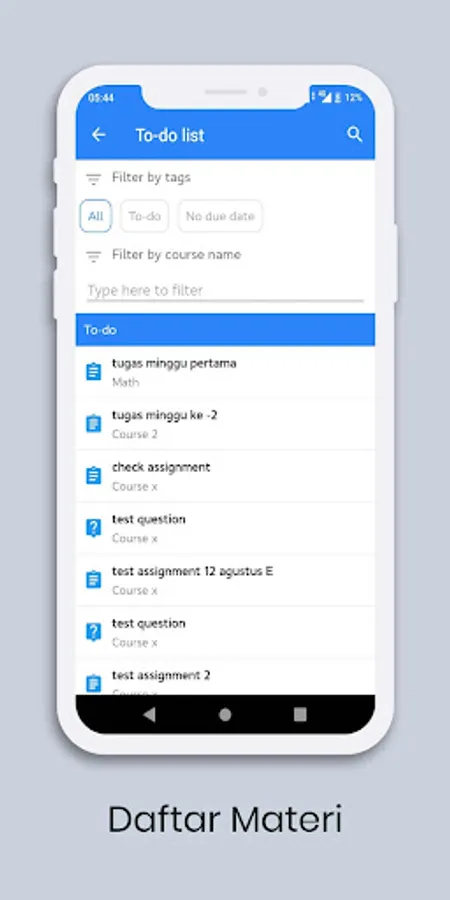
Task: Tap clipboard icon for tugas minggu pertama
Action: pyautogui.click(x=94, y=372)
